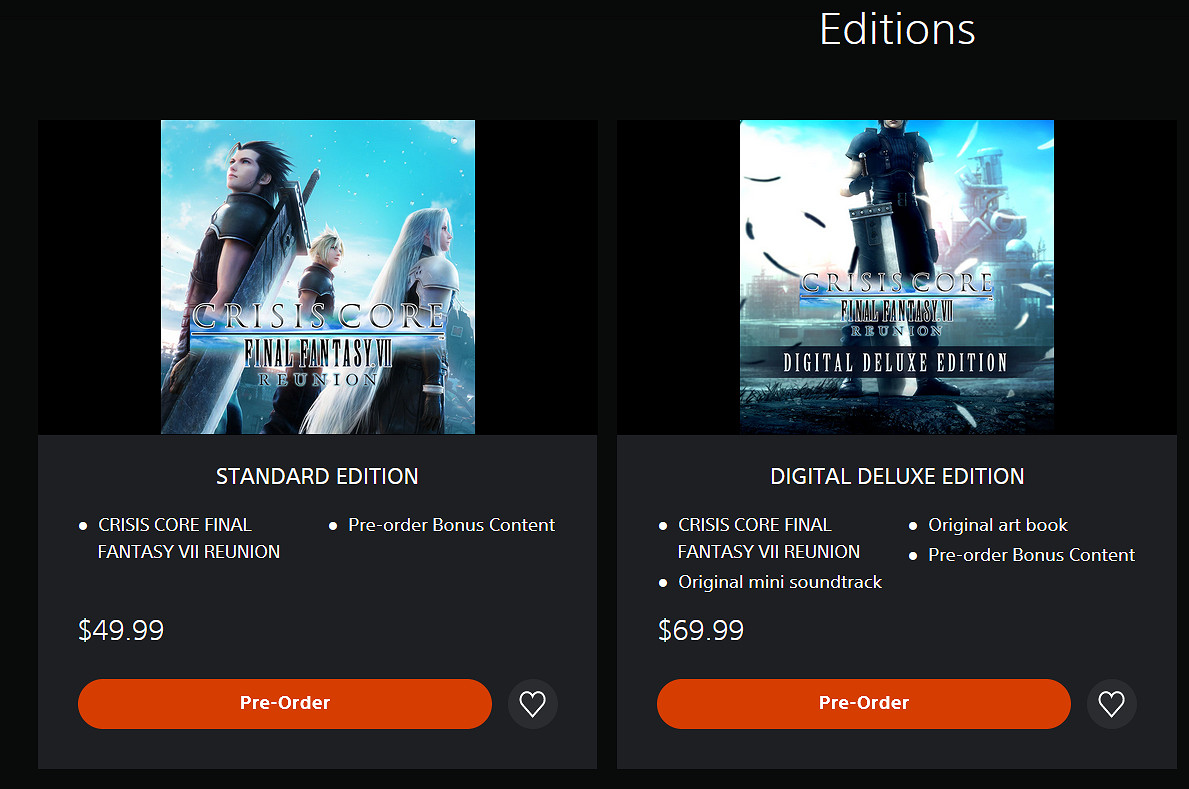Screen dimensions: 1189x789
Task: Click the Digital Deluxe Edition banner on cover
Action: click(x=895, y=362)
